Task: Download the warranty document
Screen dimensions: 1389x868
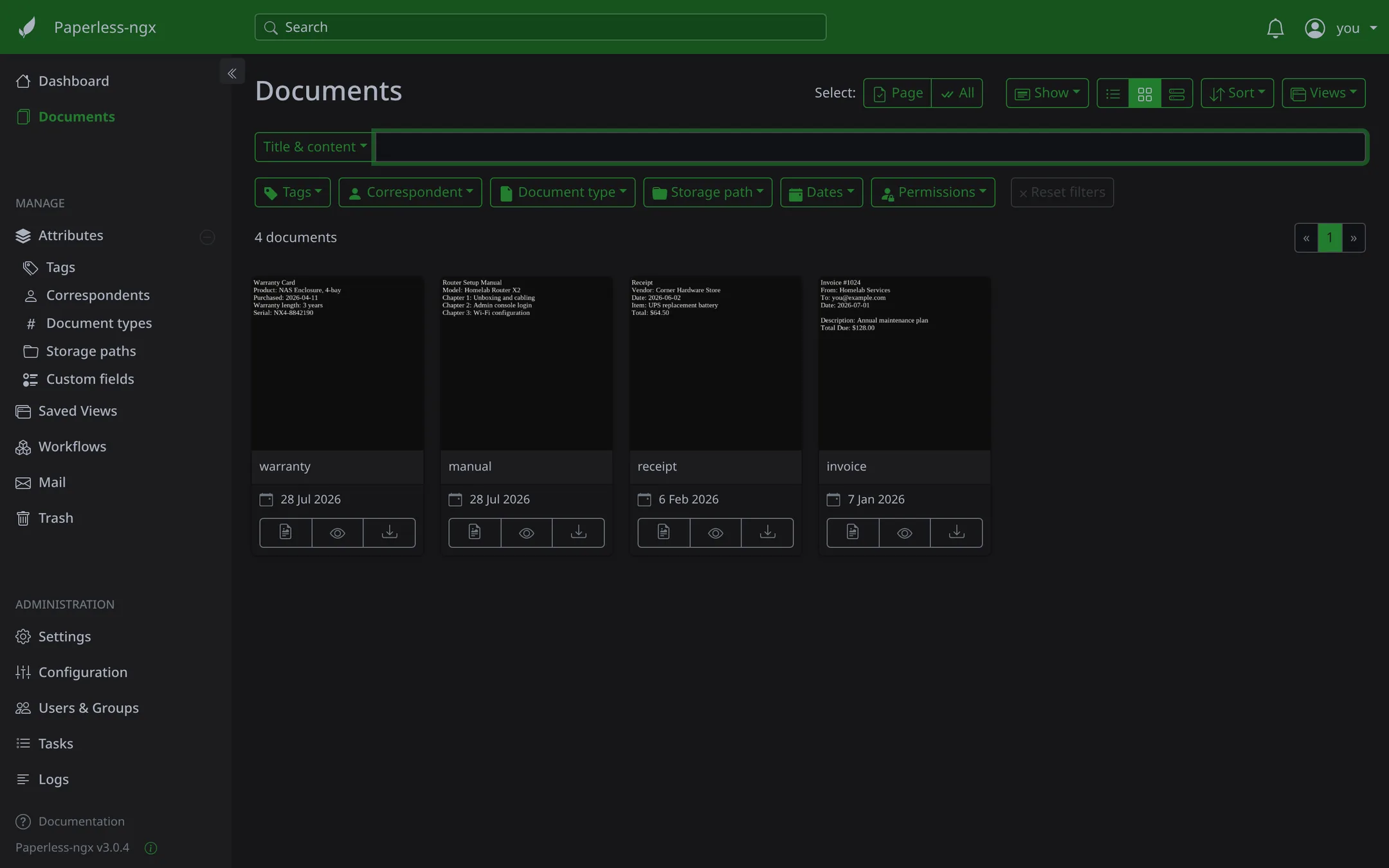Action: click(x=389, y=532)
